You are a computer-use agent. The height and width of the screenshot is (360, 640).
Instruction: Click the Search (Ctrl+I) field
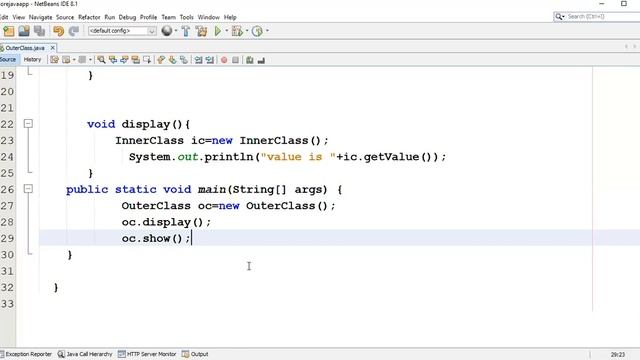click(597, 16)
